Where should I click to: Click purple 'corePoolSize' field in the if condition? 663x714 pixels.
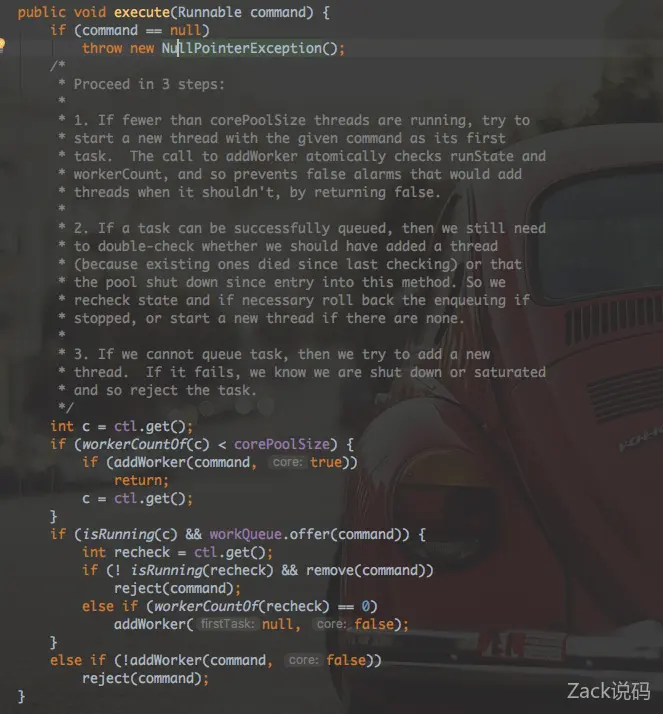point(282,444)
